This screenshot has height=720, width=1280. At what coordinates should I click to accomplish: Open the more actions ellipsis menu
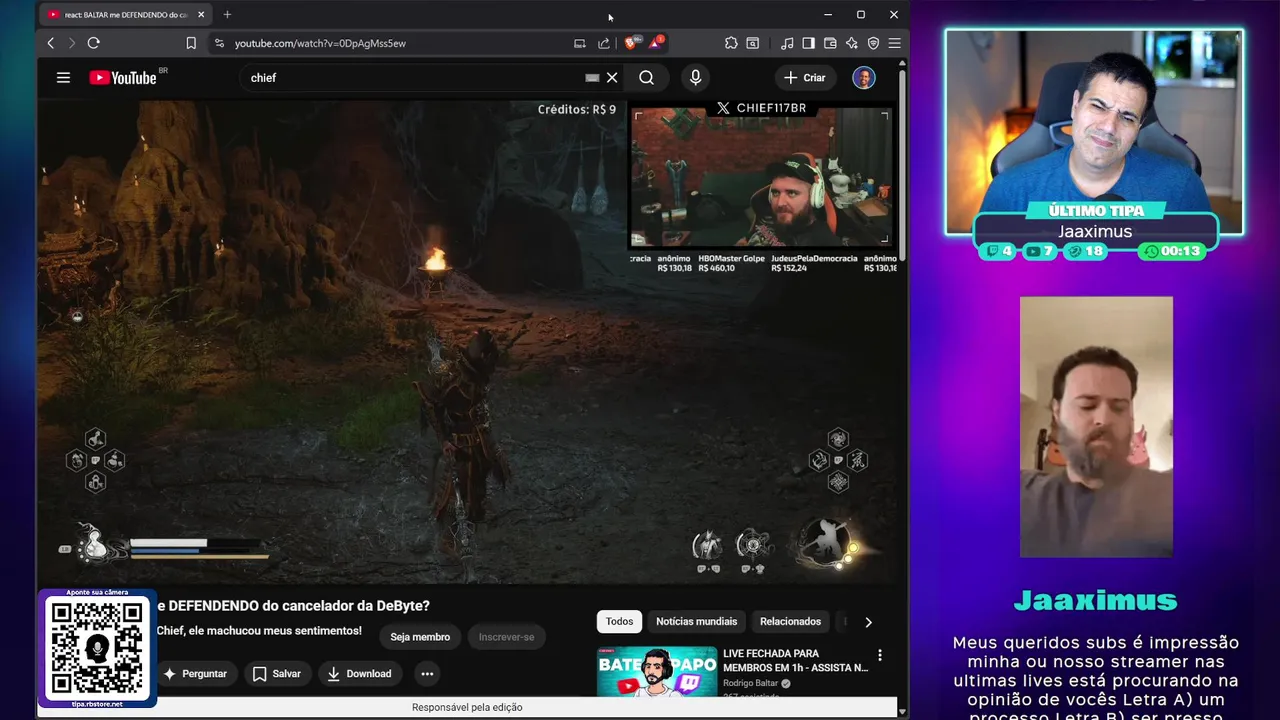(427, 674)
